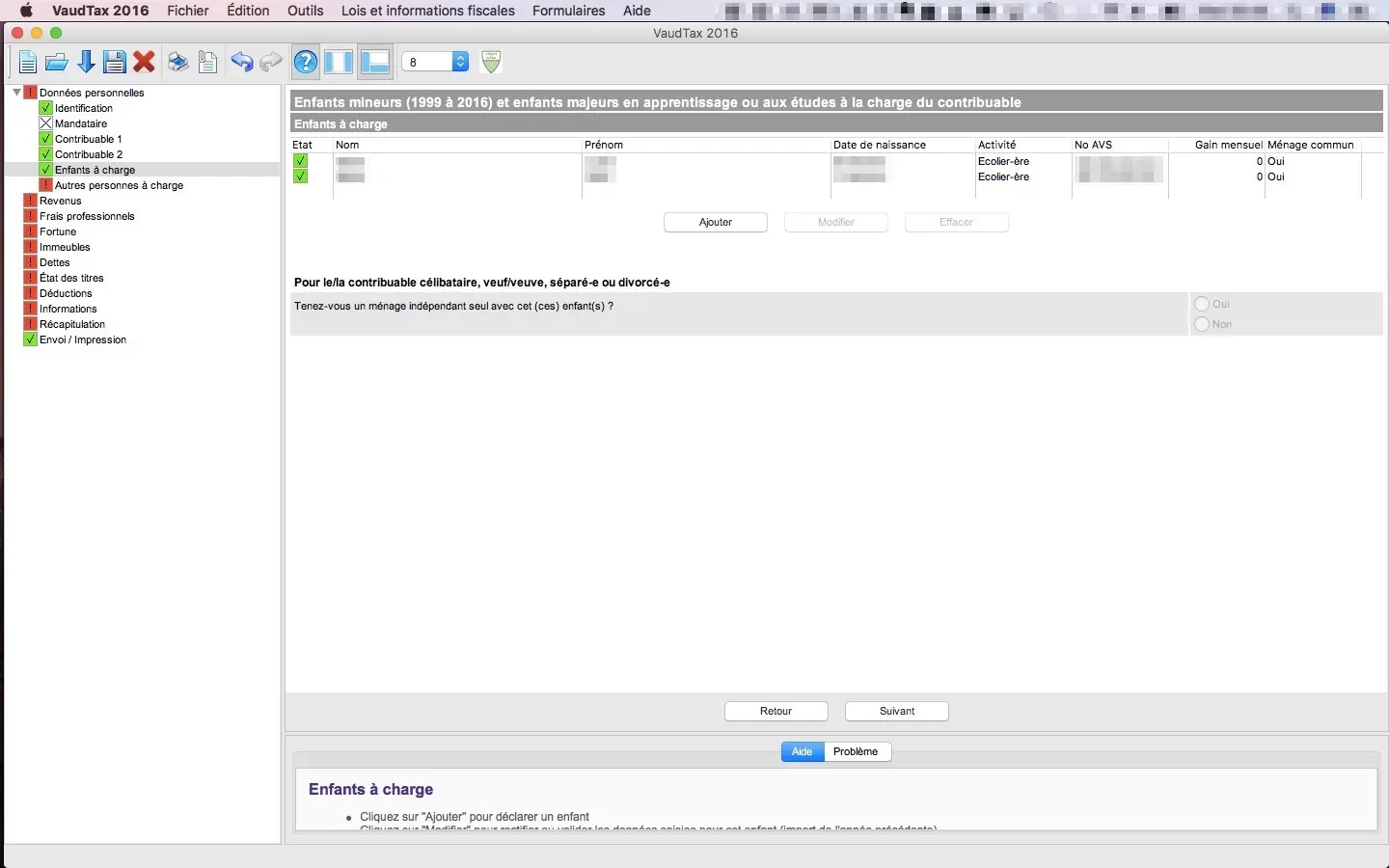Switch to the Aide tab

click(803, 751)
